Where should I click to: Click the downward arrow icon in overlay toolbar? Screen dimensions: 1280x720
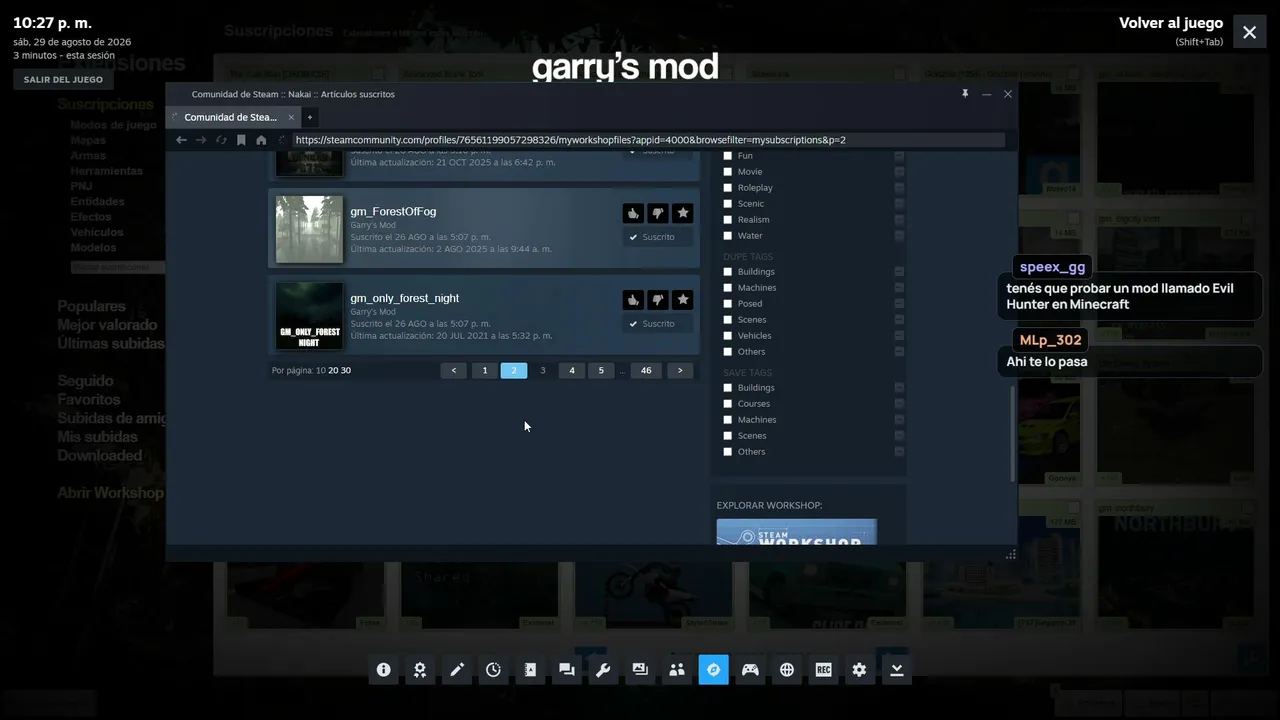pyautogui.click(x=897, y=670)
